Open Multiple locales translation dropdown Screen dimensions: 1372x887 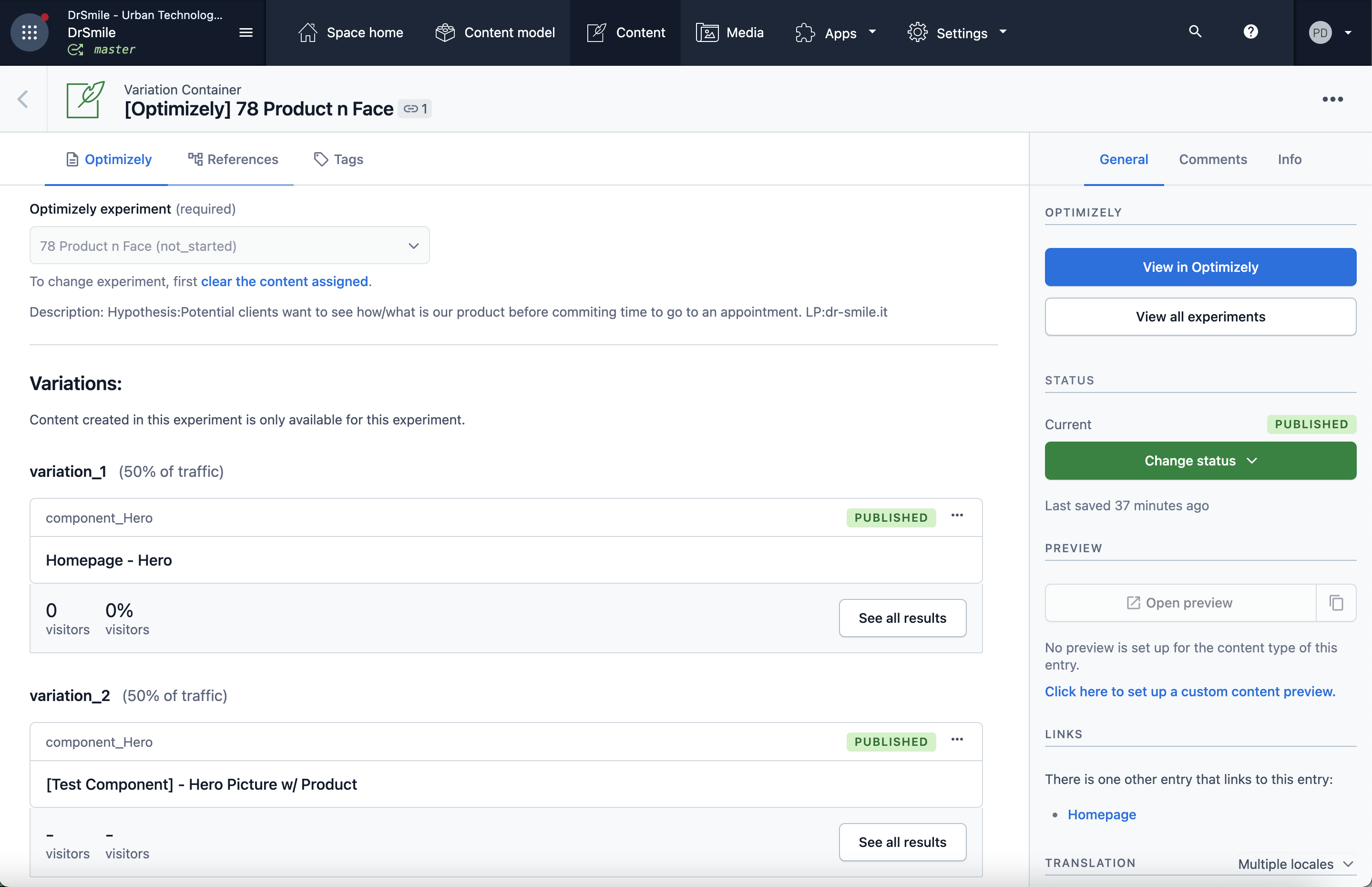1295,864
